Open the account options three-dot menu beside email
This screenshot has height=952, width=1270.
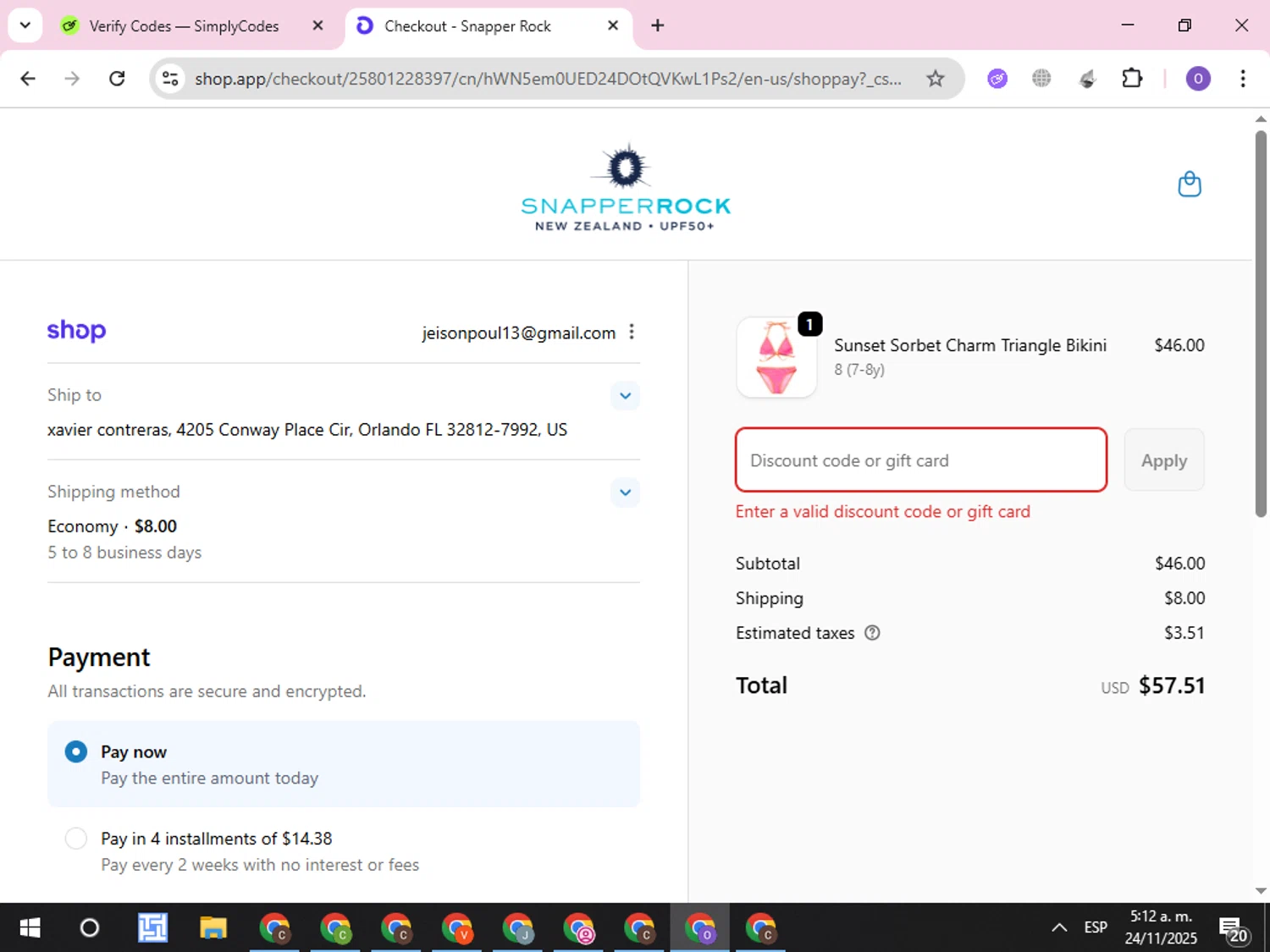click(632, 332)
